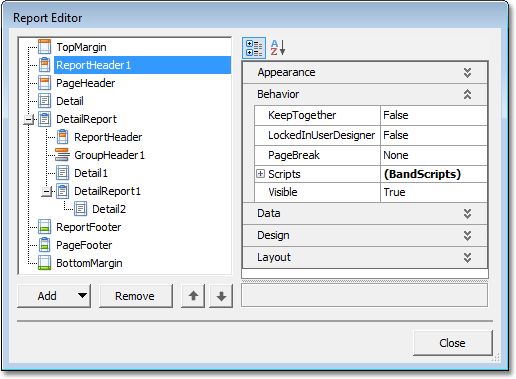Expand the Design category chevron
The height and width of the screenshot is (379, 516).
click(x=467, y=235)
